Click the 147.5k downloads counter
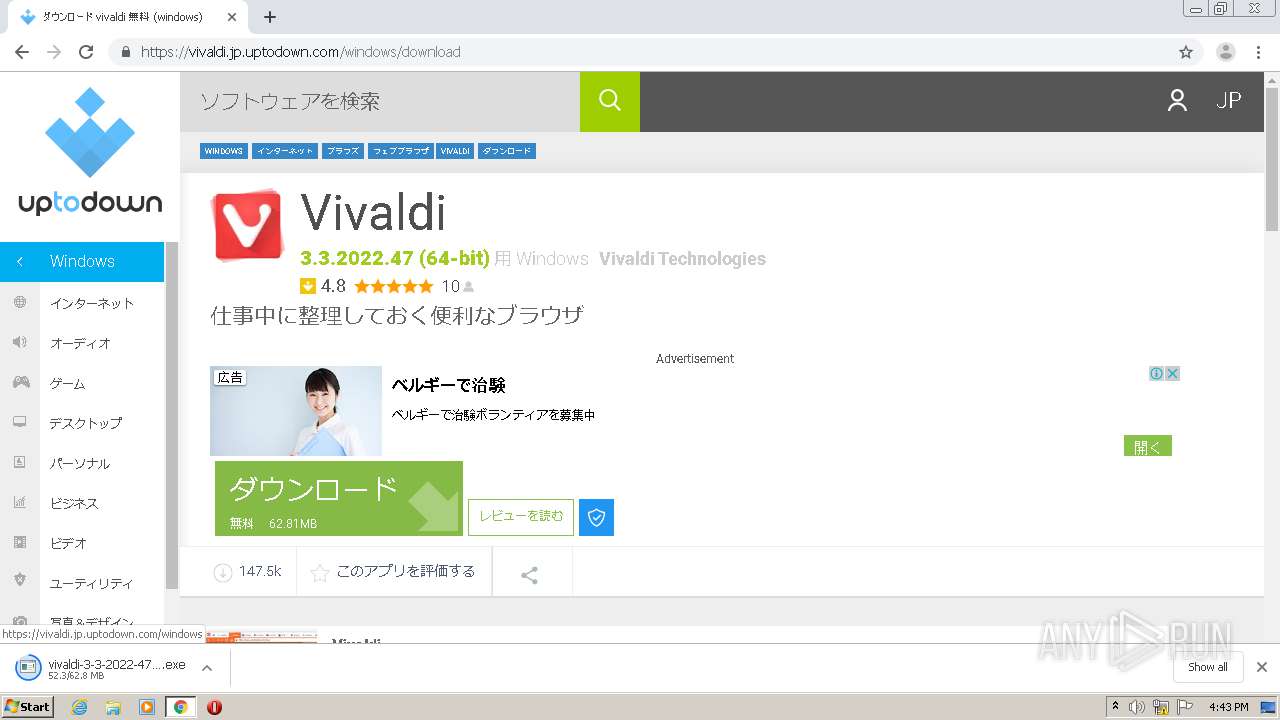Viewport: 1280px width, 720px height. (248, 572)
